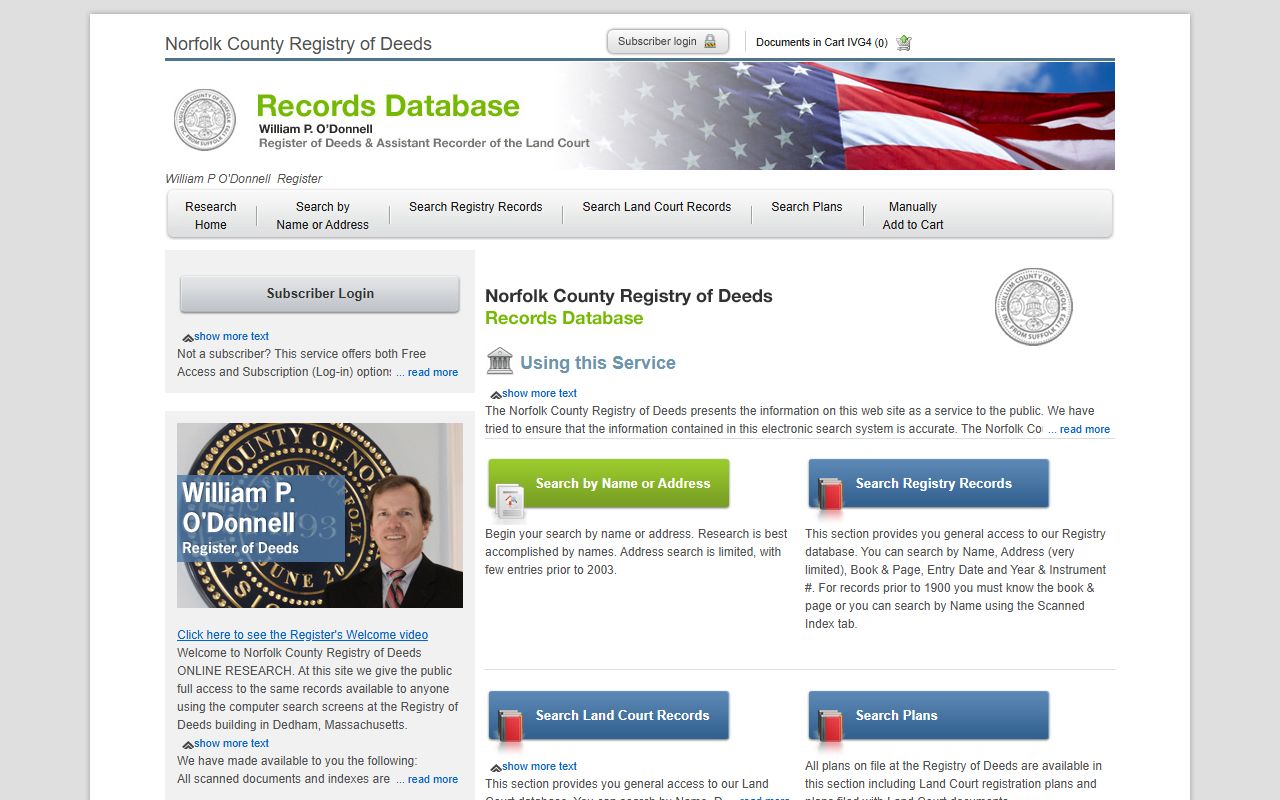
Task: Open the Research Home menu item
Action: [x=211, y=215]
